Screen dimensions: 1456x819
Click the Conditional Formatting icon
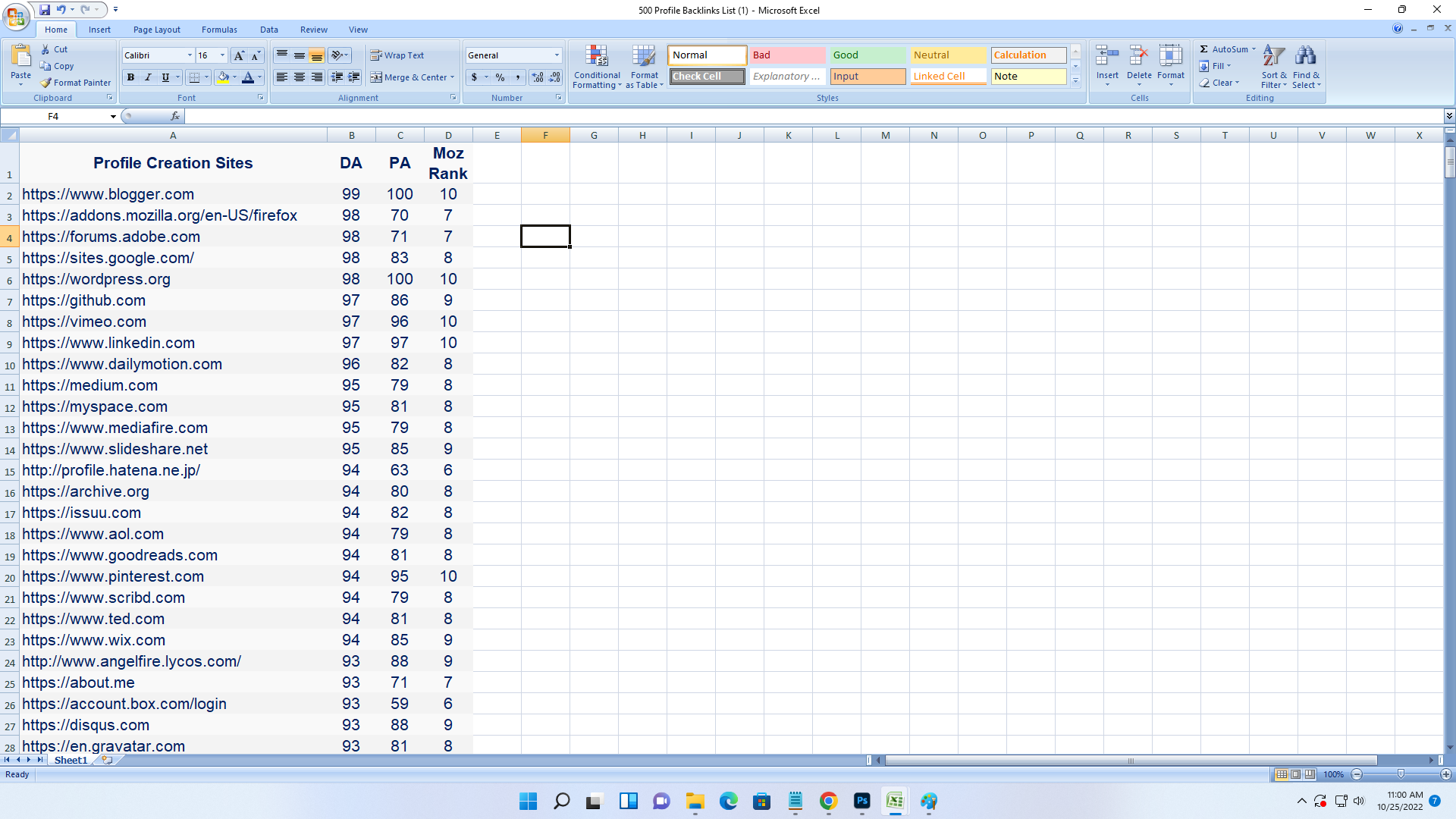tap(597, 58)
